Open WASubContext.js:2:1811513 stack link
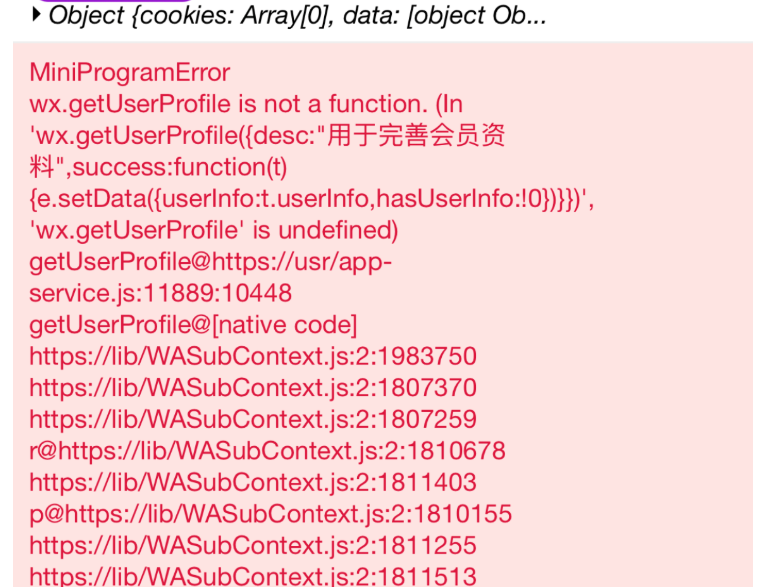The width and height of the screenshot is (769, 587). click(253, 577)
